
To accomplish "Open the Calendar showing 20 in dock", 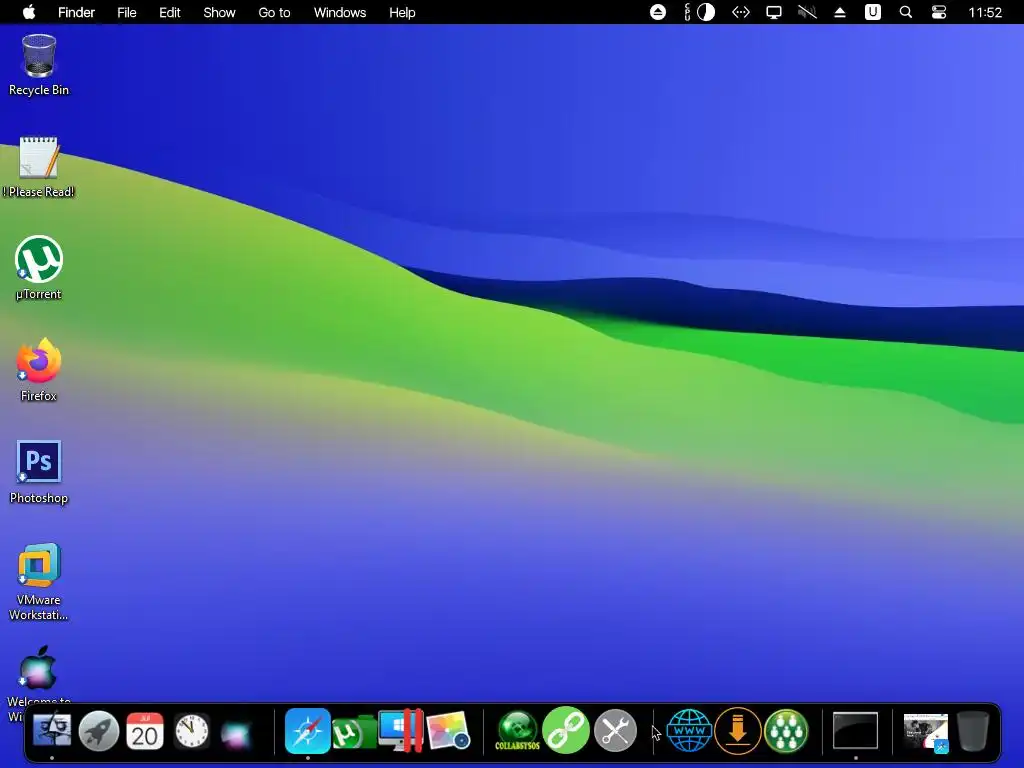I will [x=145, y=731].
